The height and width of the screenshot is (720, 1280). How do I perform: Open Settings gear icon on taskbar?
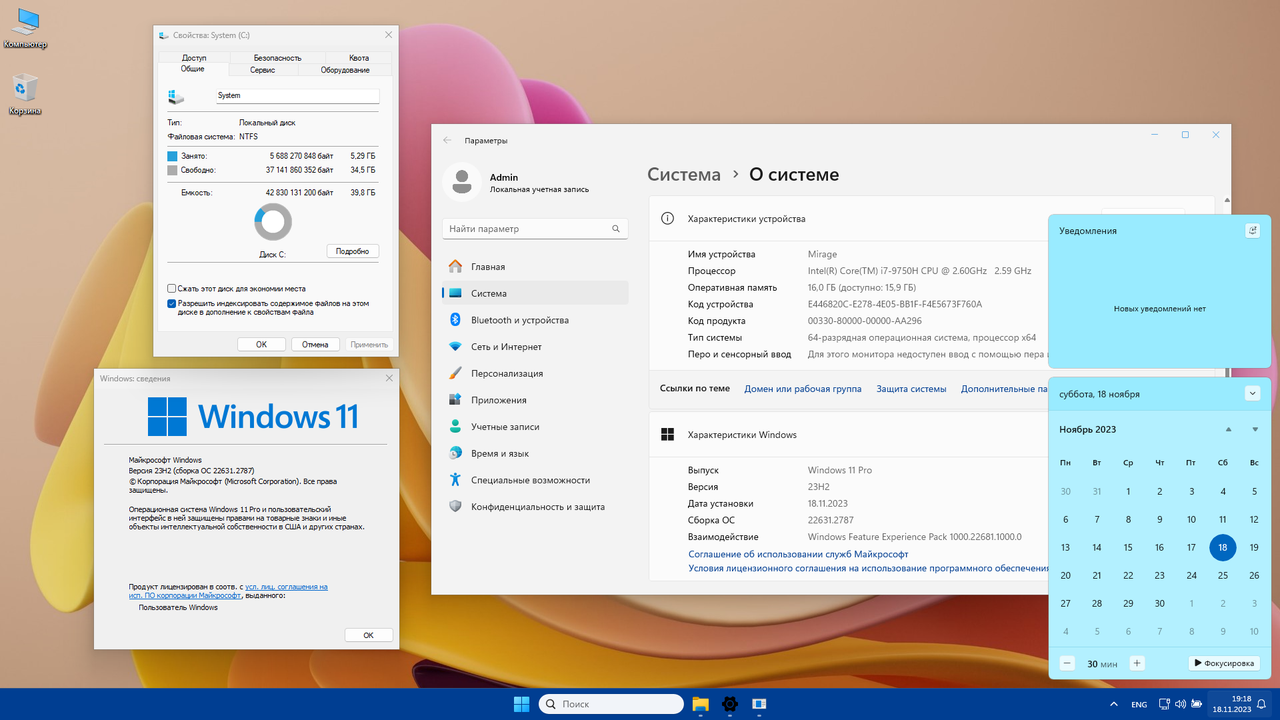pos(730,704)
